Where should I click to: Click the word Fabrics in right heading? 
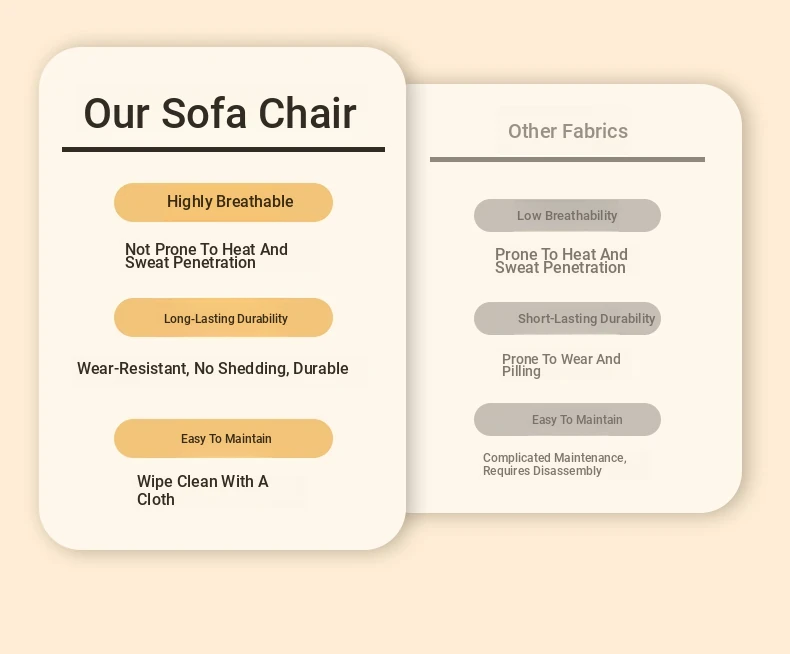click(595, 131)
